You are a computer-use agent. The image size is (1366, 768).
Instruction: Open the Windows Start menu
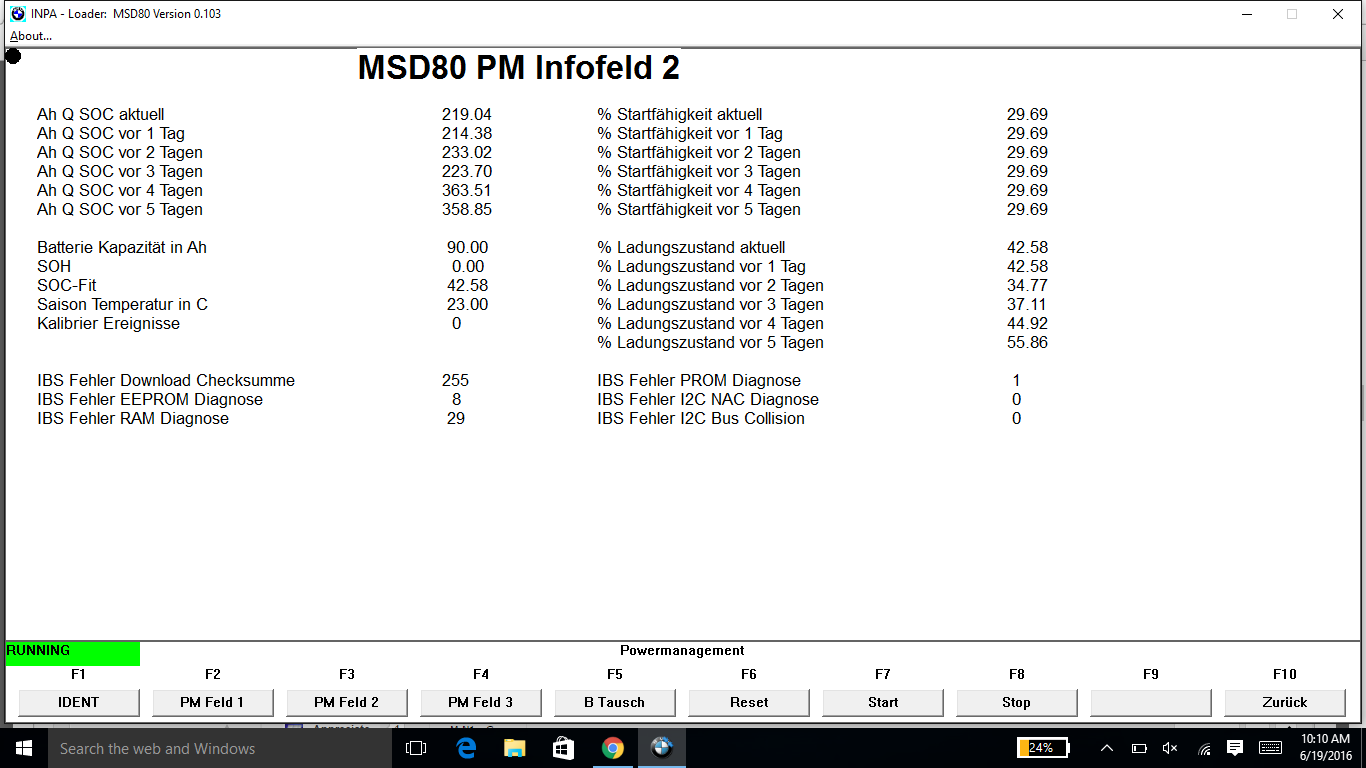pos(23,748)
